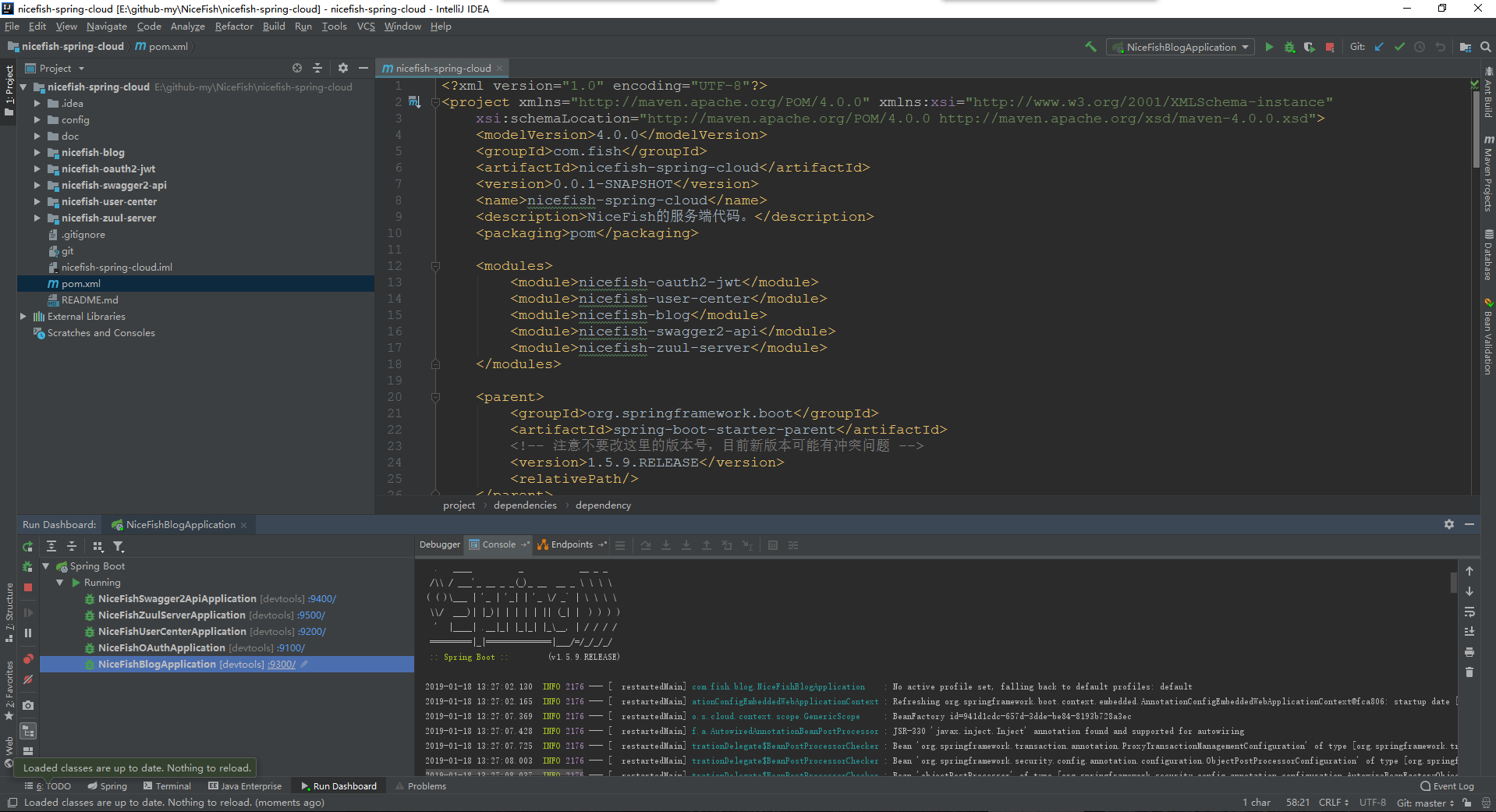Click the Rerun icon in Run Dashboard
1496x812 pixels.
click(28, 547)
